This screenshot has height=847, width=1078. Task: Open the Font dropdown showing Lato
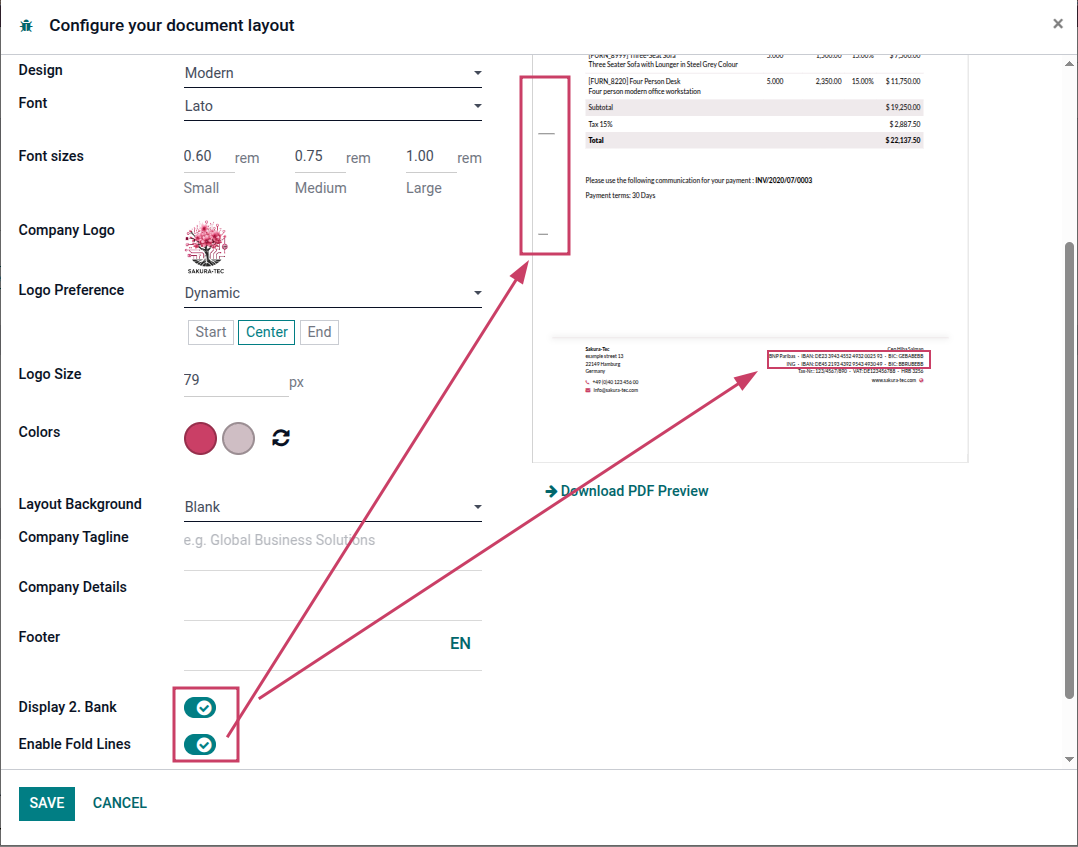pyautogui.click(x=333, y=106)
